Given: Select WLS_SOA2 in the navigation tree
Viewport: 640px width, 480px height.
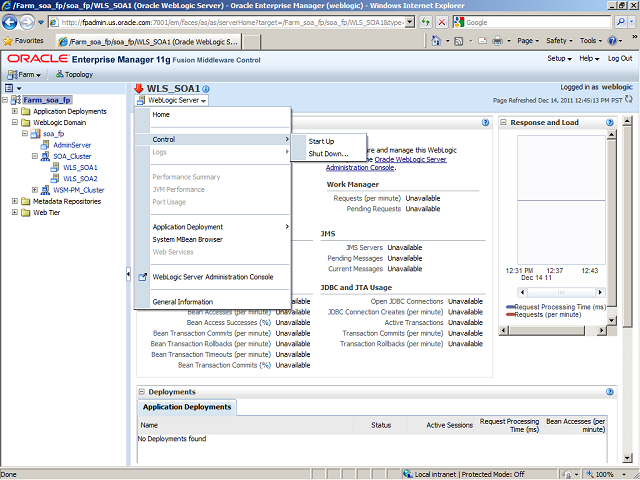Looking at the screenshot, I should pos(80,178).
